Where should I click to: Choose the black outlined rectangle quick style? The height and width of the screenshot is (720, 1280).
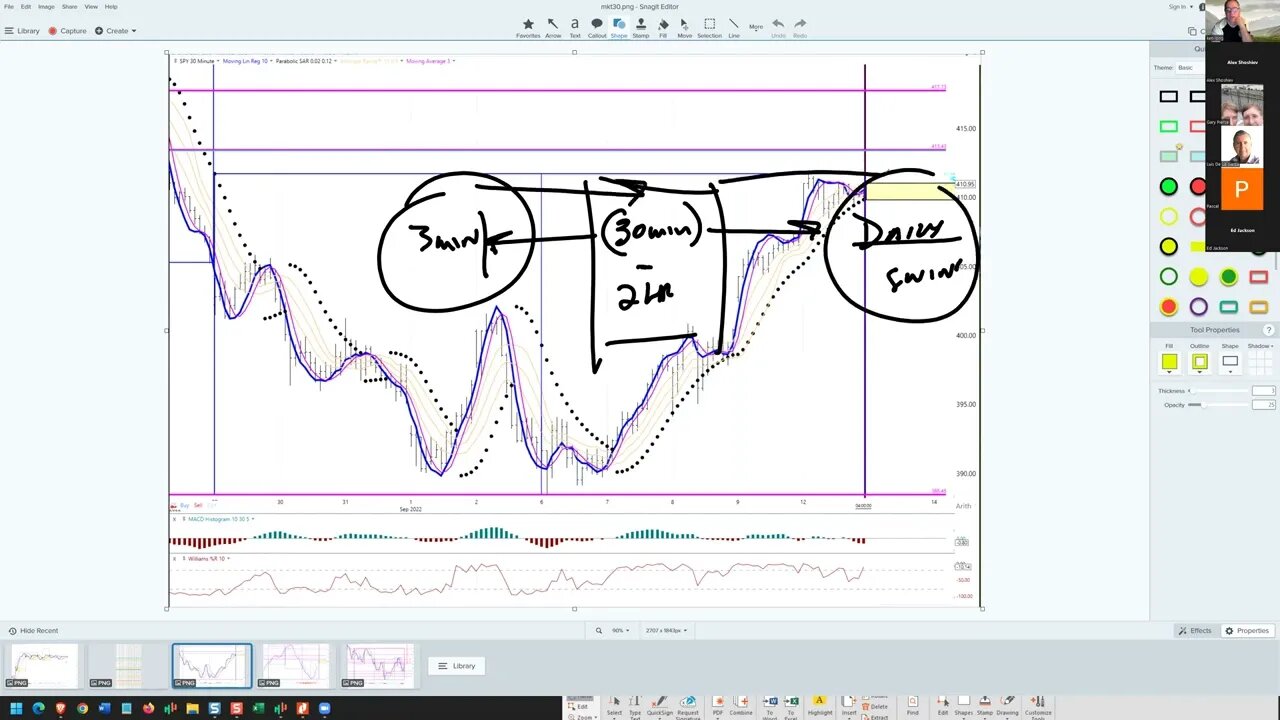tap(1168, 97)
